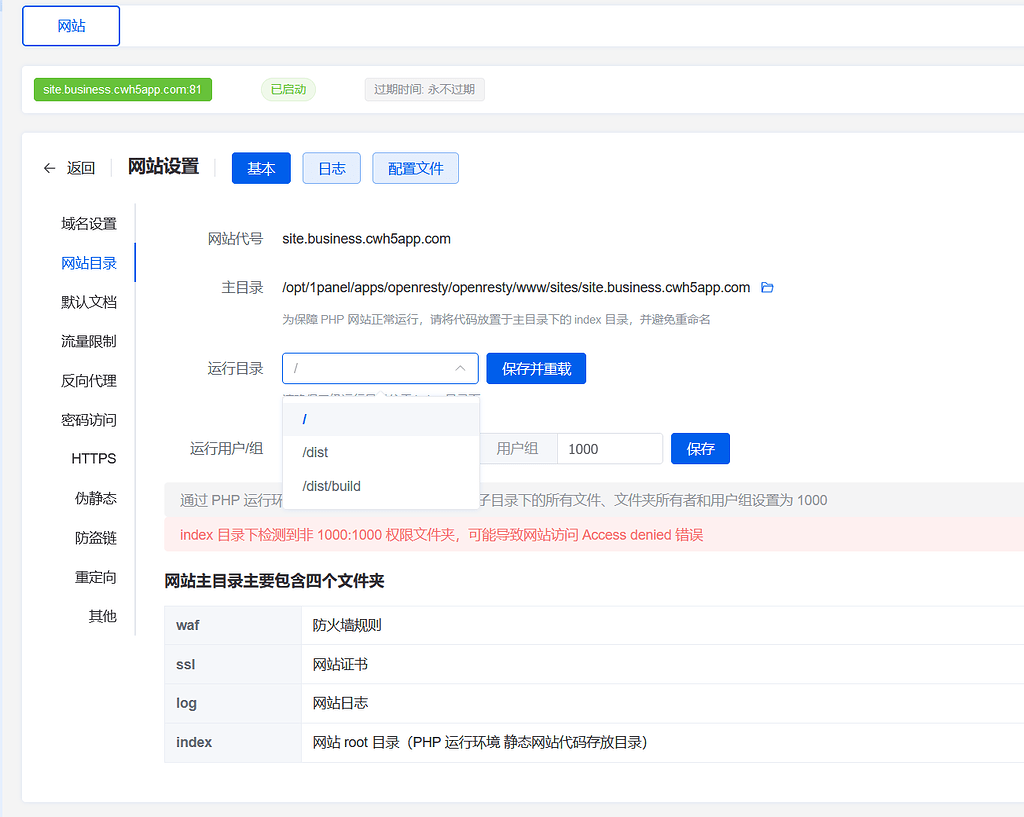Click the 网站 tab at the top
Viewport: 1024px width, 817px height.
tap(70, 25)
